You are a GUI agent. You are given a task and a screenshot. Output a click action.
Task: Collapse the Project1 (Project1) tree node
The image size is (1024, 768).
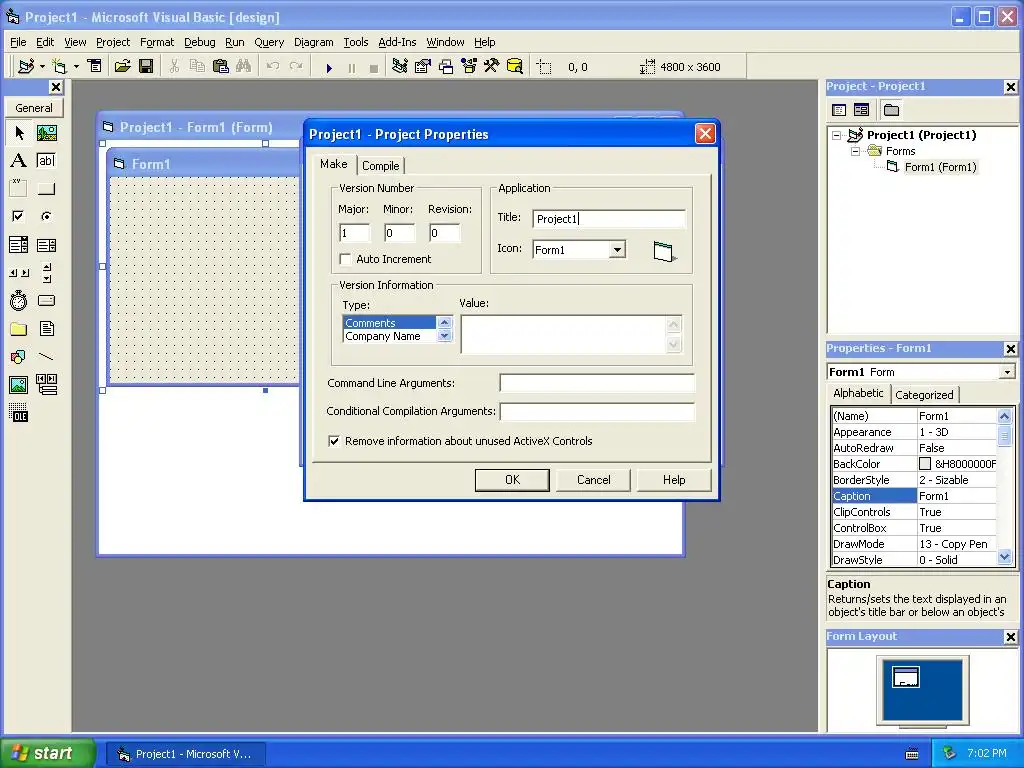click(x=837, y=136)
